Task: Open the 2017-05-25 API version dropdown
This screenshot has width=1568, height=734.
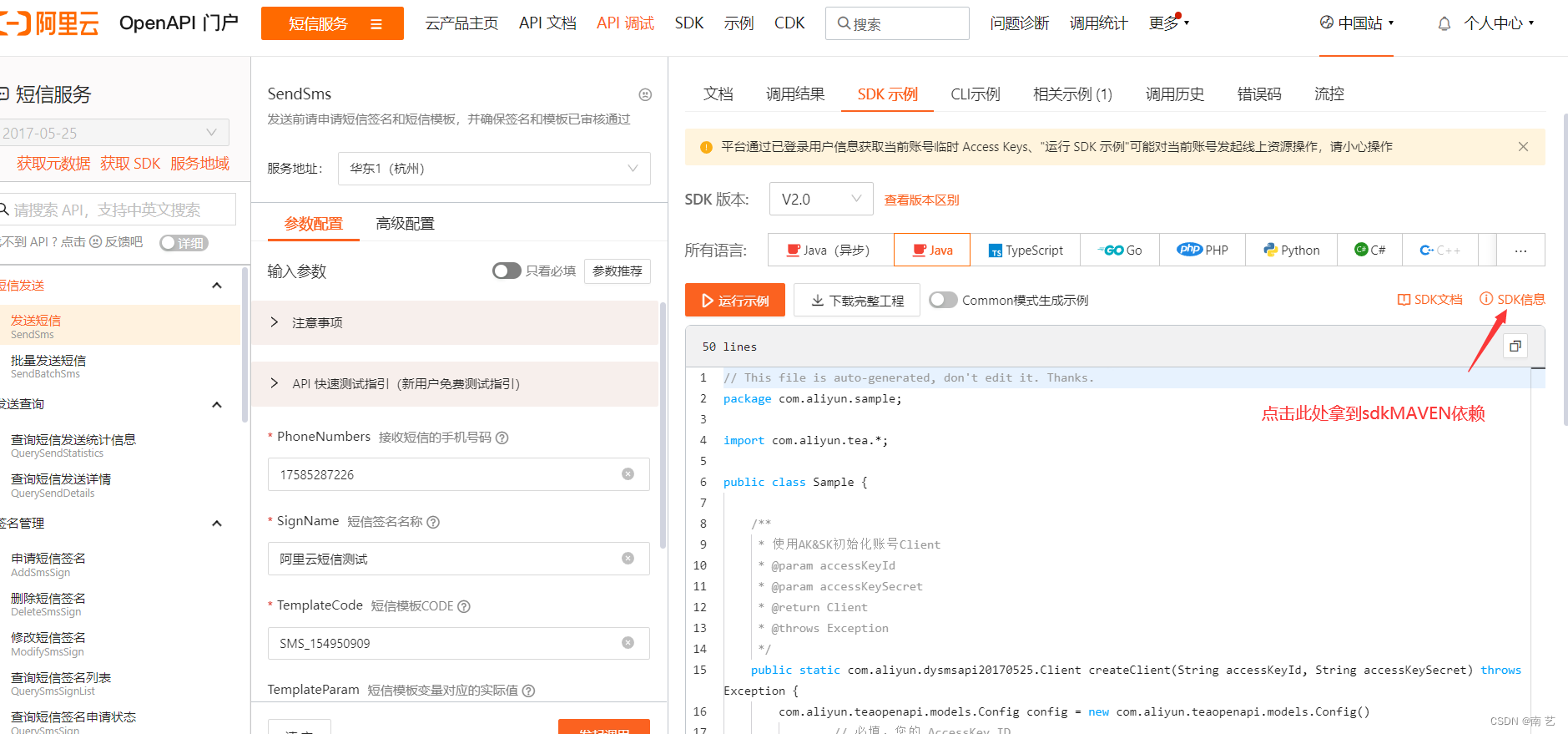Action: [114, 133]
